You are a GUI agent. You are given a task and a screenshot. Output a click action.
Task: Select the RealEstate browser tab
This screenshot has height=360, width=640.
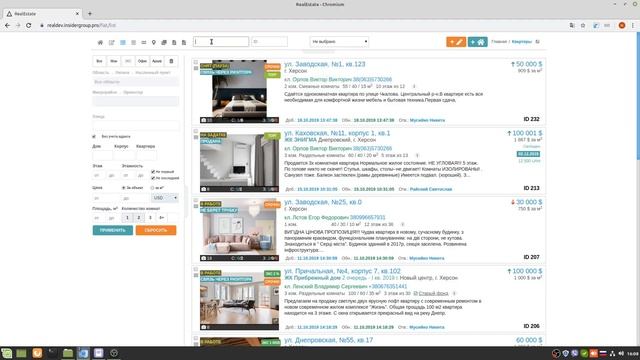point(43,13)
